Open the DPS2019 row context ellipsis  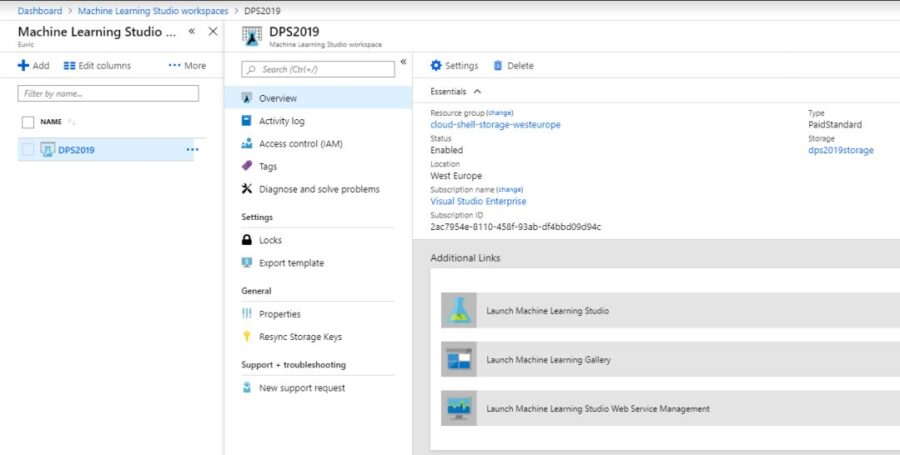(192, 150)
